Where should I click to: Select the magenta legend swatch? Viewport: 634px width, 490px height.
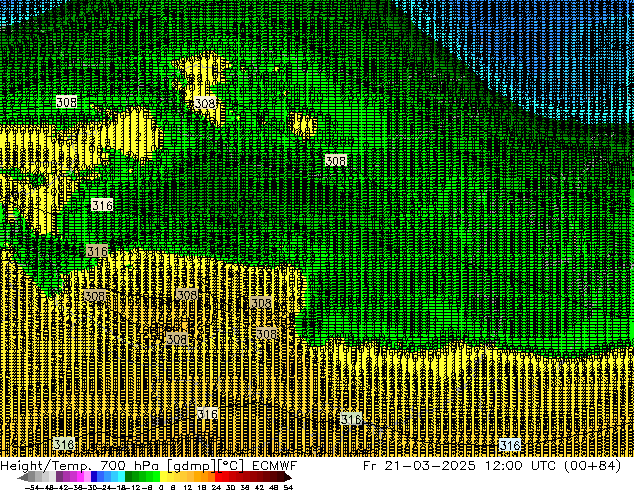coord(80,477)
